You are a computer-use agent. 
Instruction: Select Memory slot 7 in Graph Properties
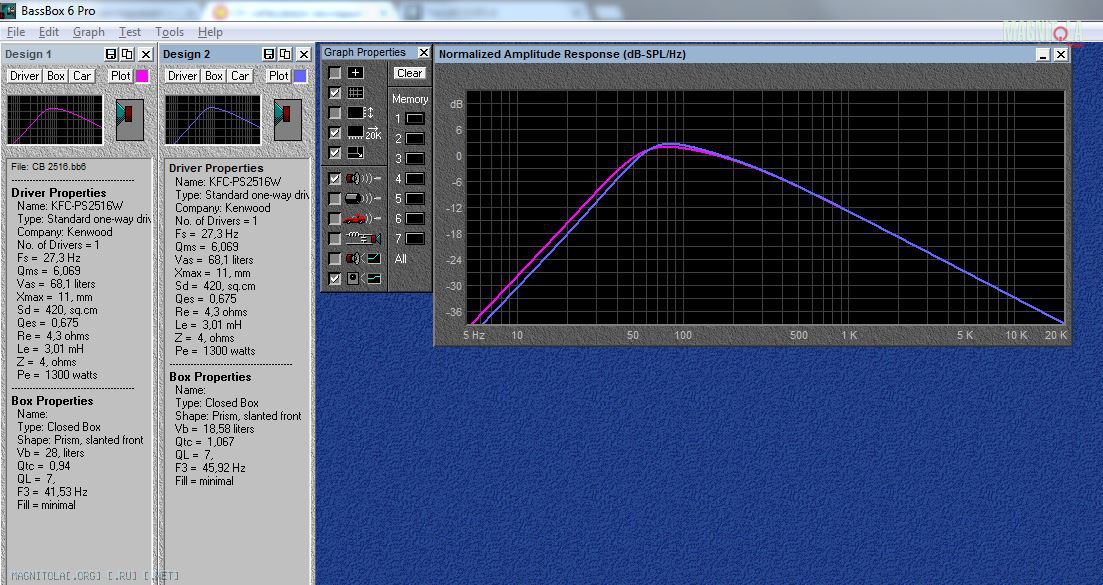[x=415, y=238]
